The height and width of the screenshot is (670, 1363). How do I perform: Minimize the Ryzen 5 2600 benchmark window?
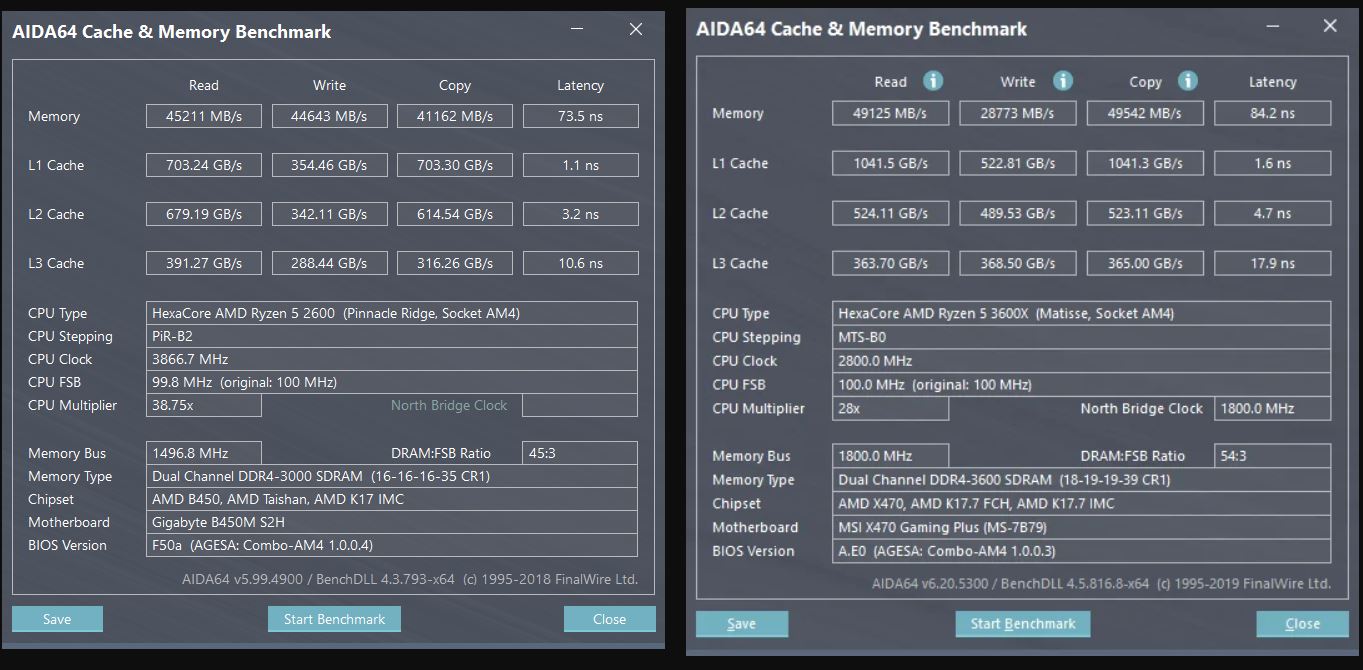(x=577, y=30)
